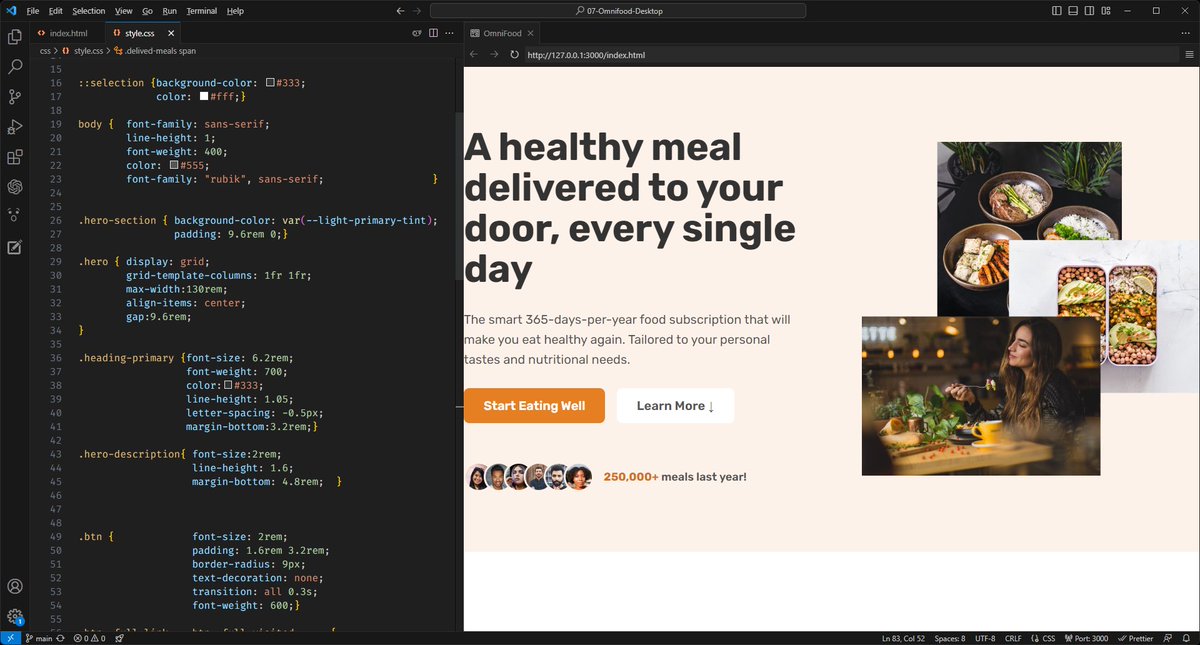Image resolution: width=1200 pixels, height=645 pixels.
Task: Open the File menu
Action: [x=33, y=11]
